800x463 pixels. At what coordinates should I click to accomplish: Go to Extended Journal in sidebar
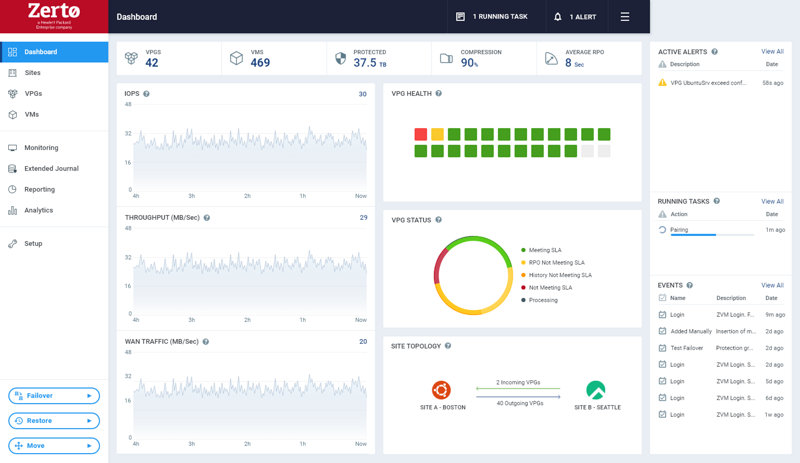[51, 168]
